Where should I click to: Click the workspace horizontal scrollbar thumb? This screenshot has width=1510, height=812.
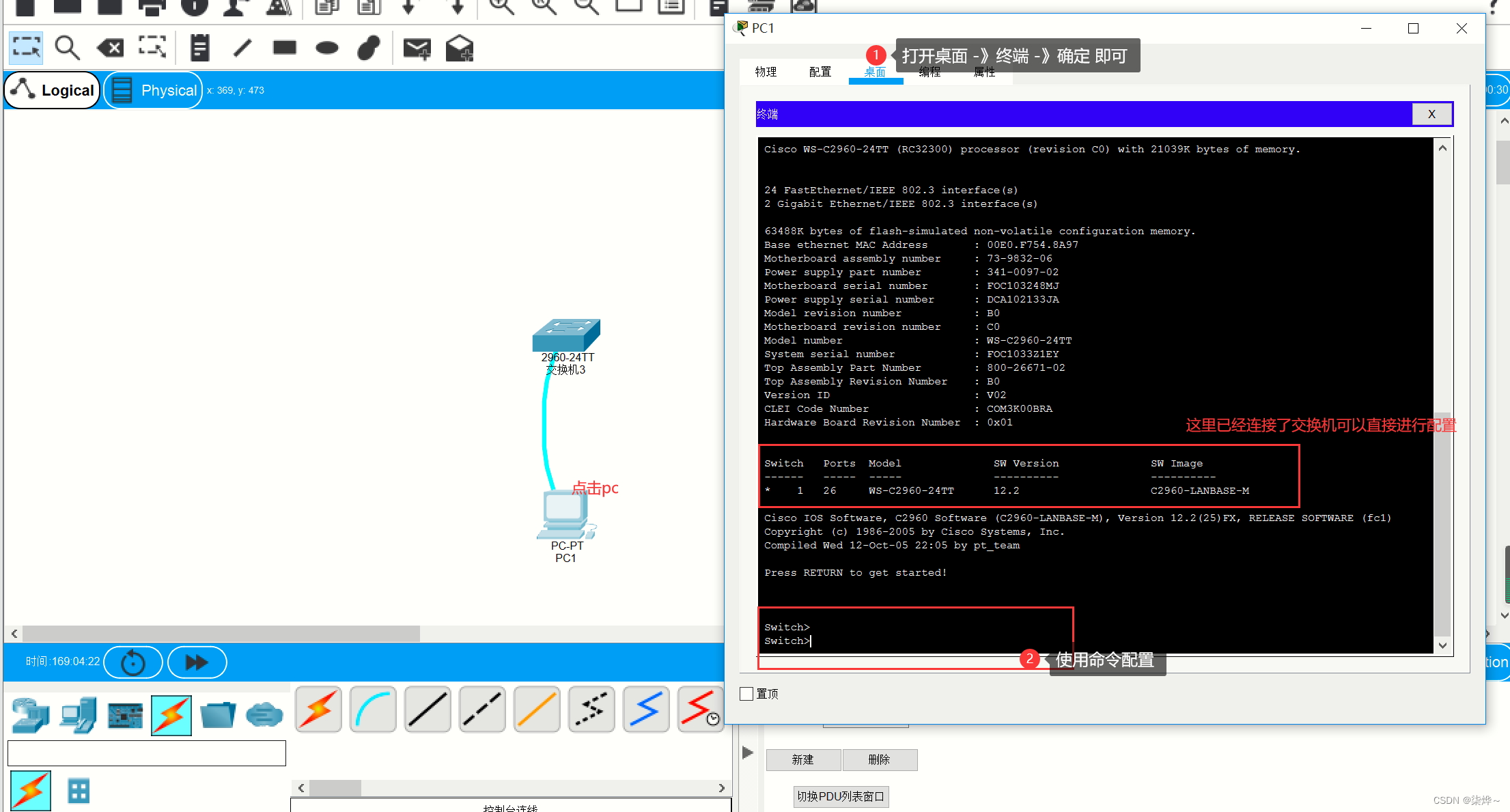[221, 633]
